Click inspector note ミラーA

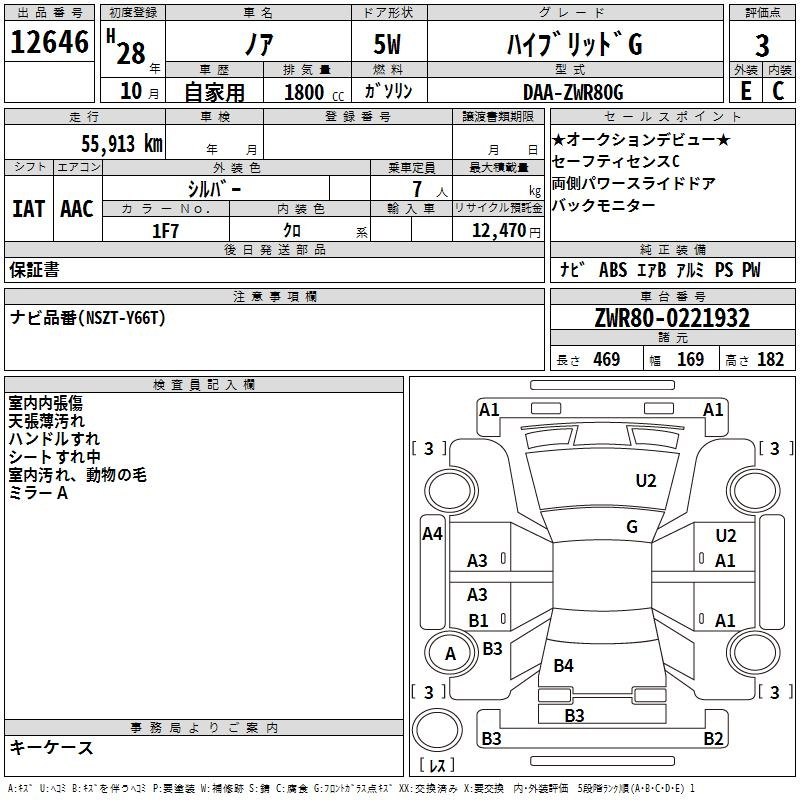[38, 493]
